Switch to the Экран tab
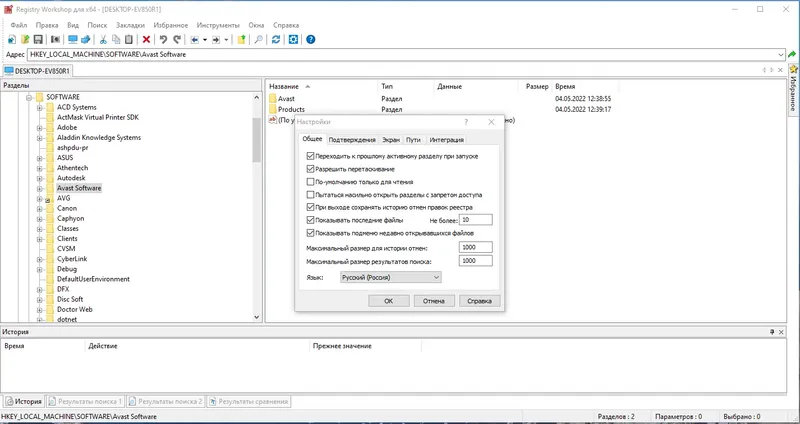The height and width of the screenshot is (424, 800). (x=391, y=140)
